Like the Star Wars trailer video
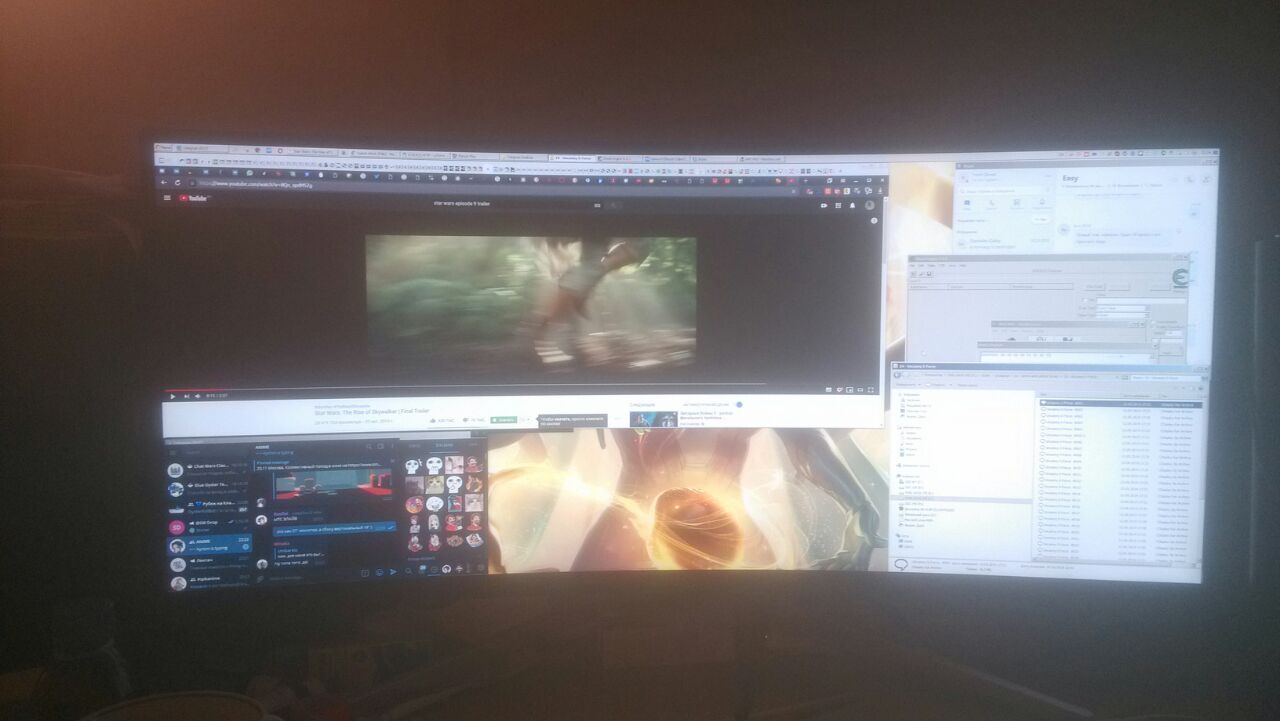The width and height of the screenshot is (1280, 721). (441, 420)
